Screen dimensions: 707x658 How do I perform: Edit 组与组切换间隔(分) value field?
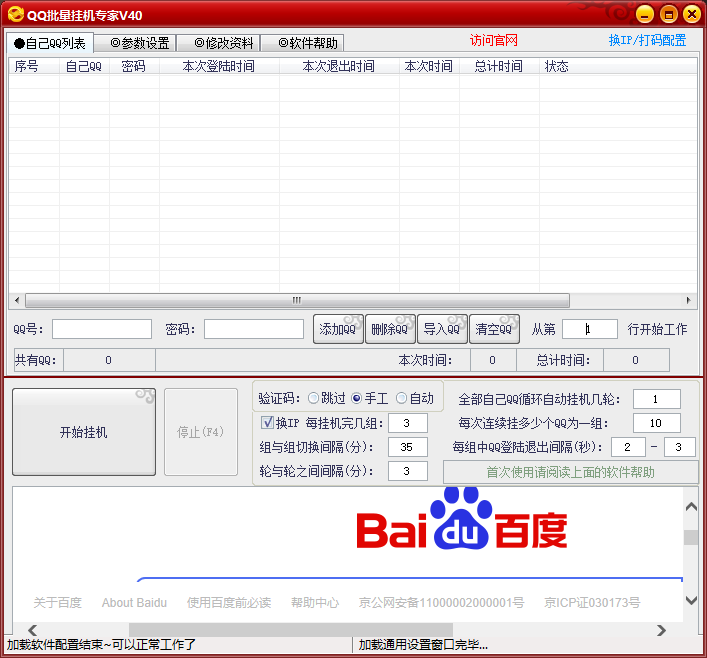click(x=408, y=447)
